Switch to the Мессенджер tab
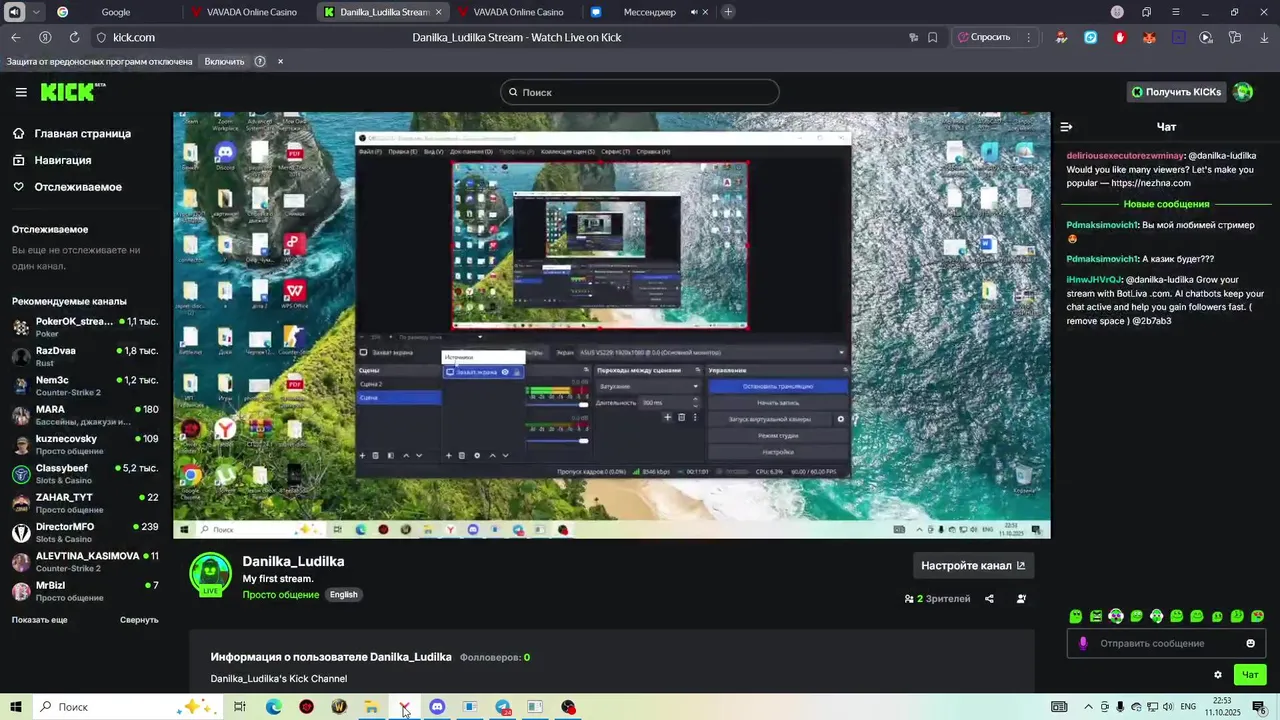Screen dimensions: 1280x720 648,12
